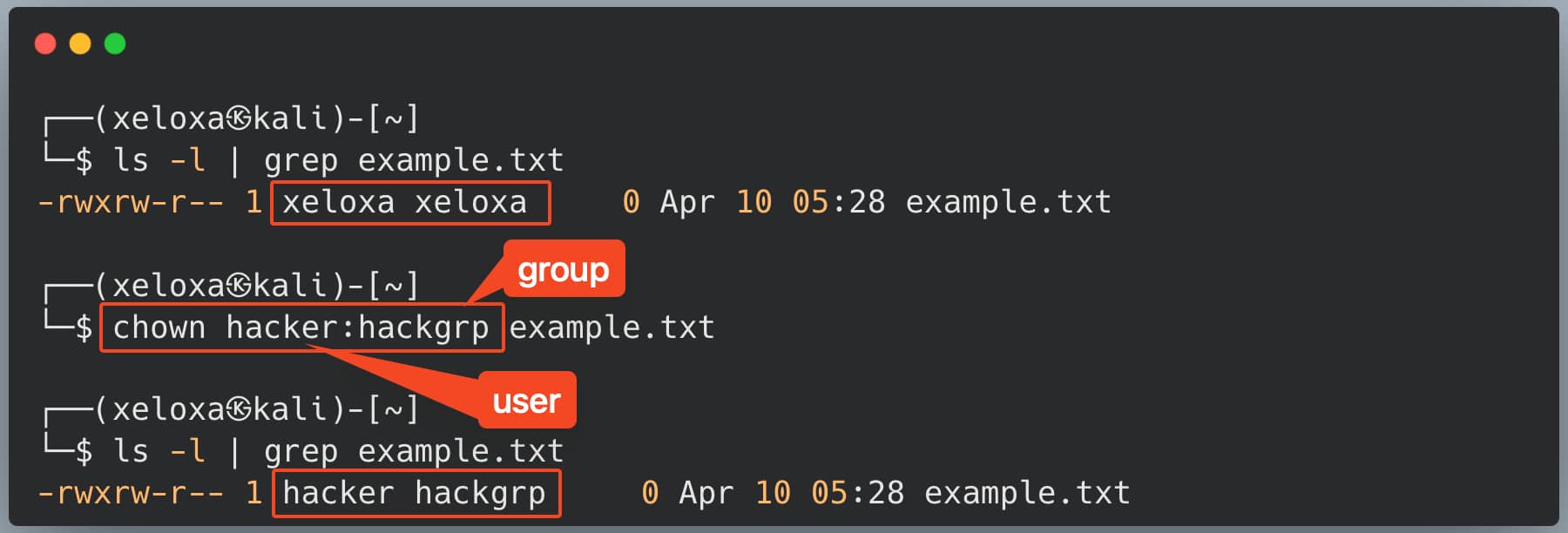Click the boxed "hacker hackgrp" owner text
Image resolution: width=1568 pixels, height=533 pixels.
[415, 494]
